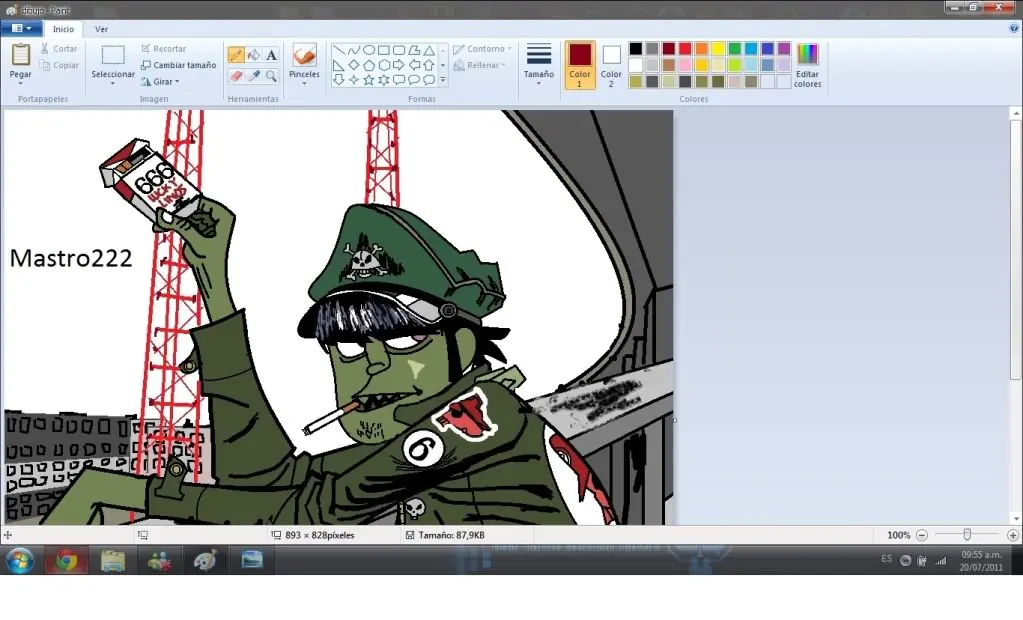
Task: Open the Windows Start menu
Action: (x=20, y=561)
